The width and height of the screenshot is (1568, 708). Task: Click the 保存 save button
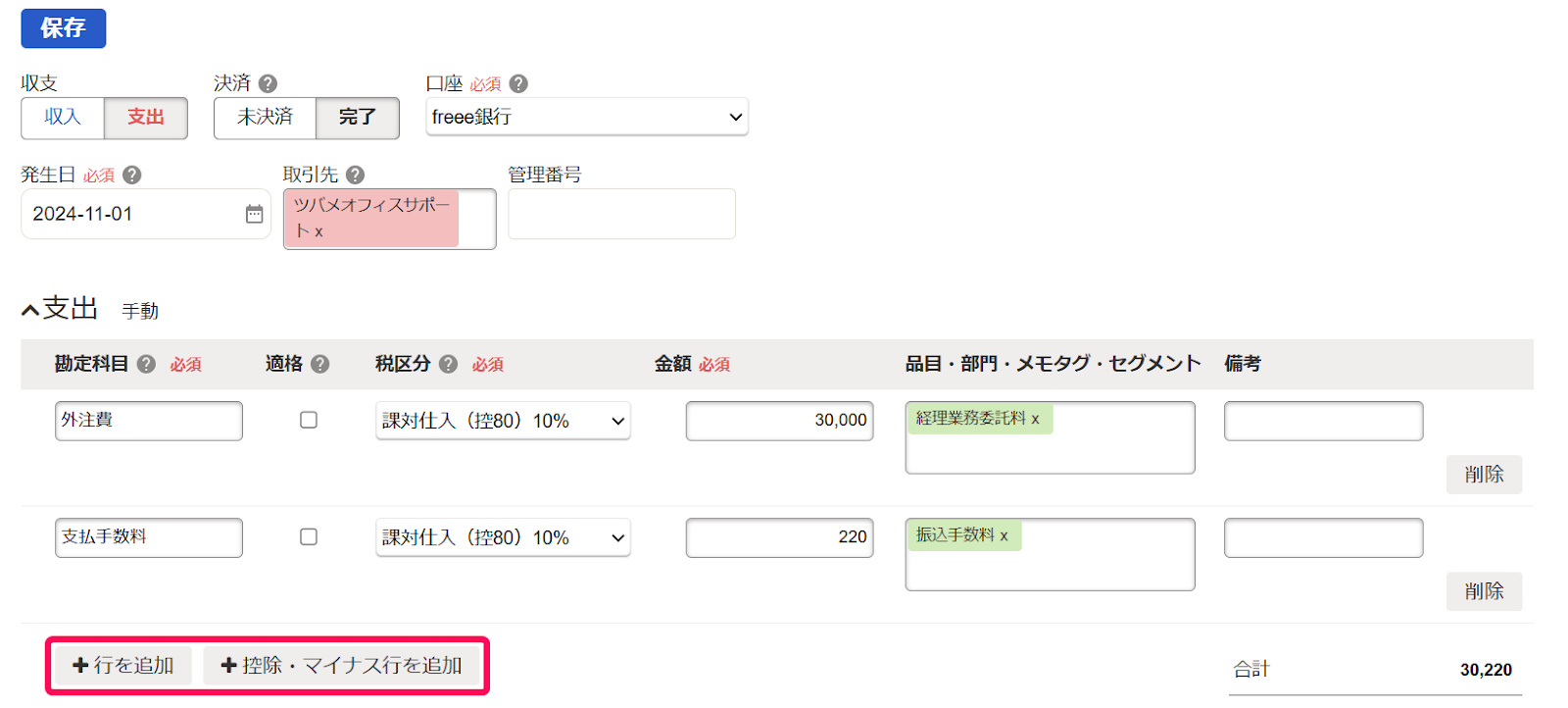(64, 28)
